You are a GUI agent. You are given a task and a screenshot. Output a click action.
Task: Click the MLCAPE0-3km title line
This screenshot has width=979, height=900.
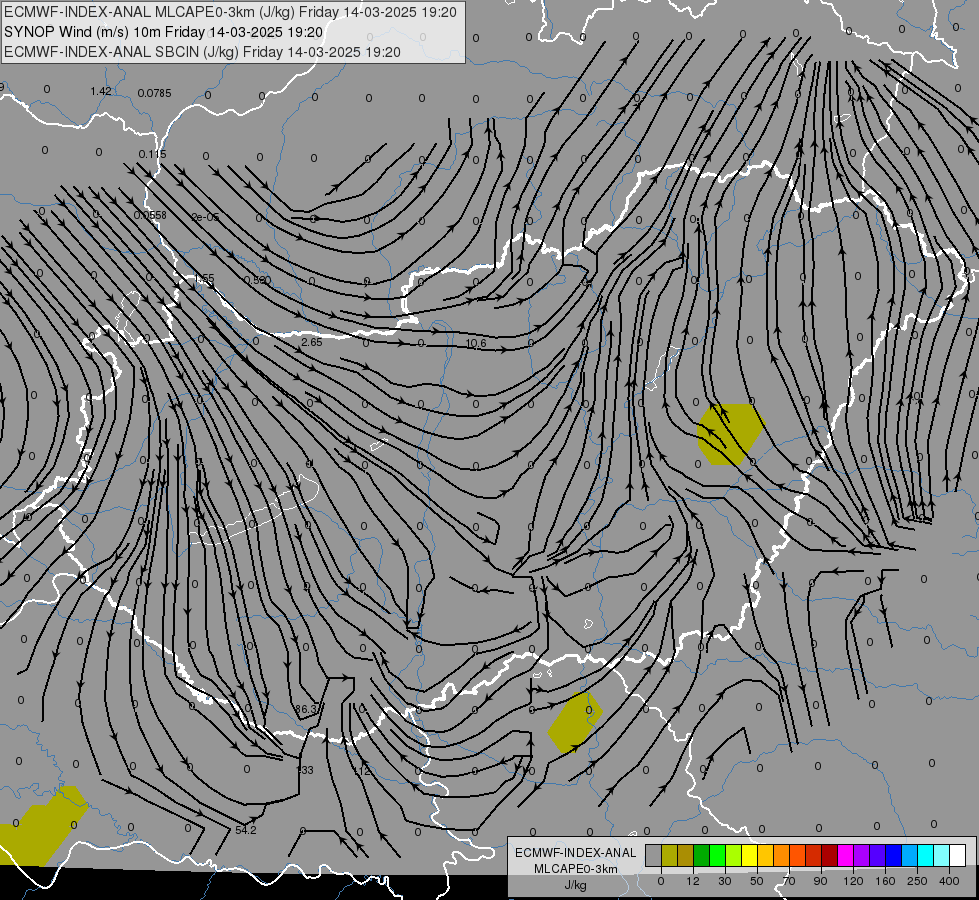[230, 12]
